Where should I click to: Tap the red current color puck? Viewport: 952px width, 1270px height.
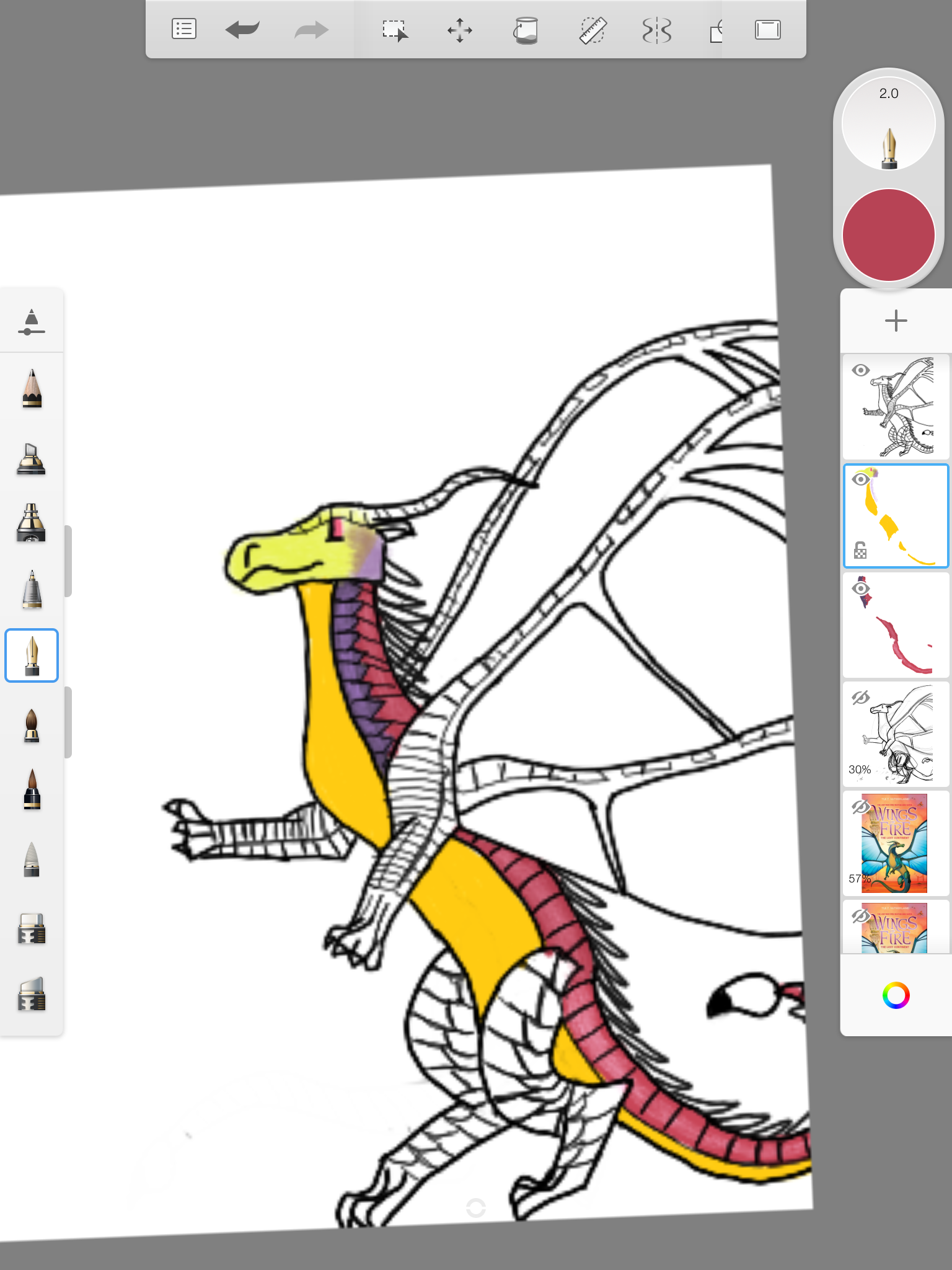coord(888,235)
